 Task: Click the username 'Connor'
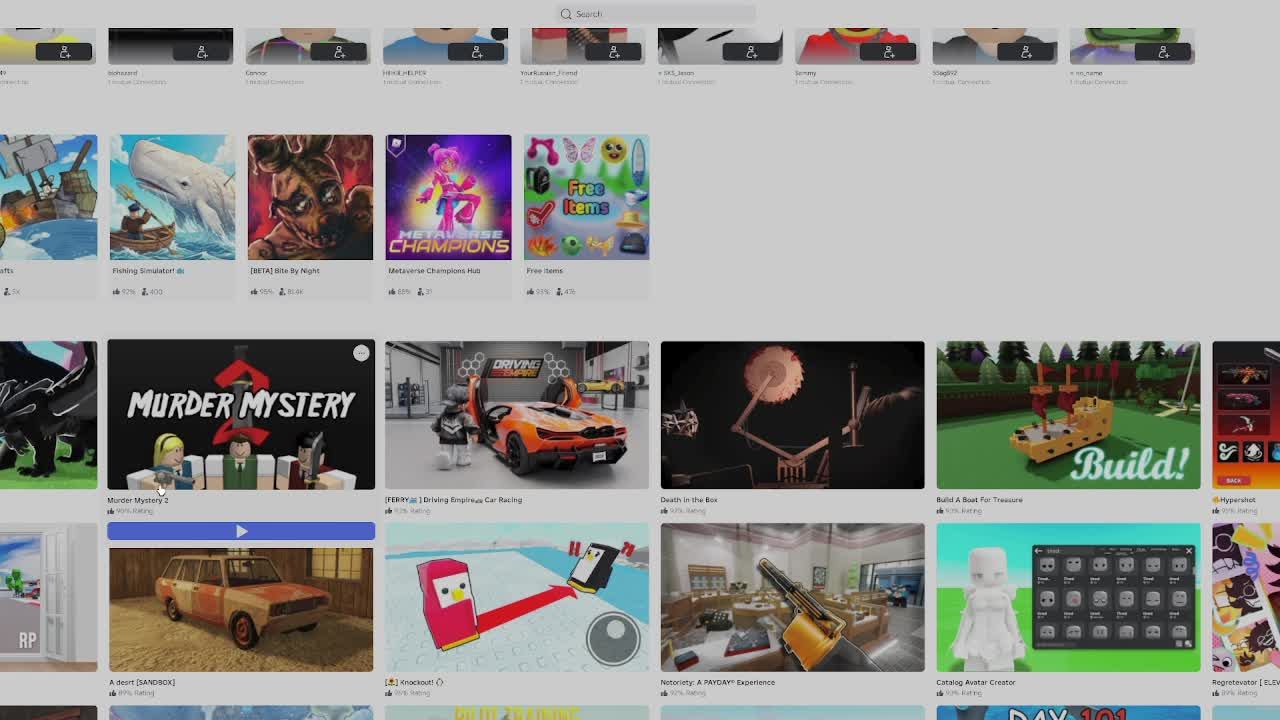256,73
